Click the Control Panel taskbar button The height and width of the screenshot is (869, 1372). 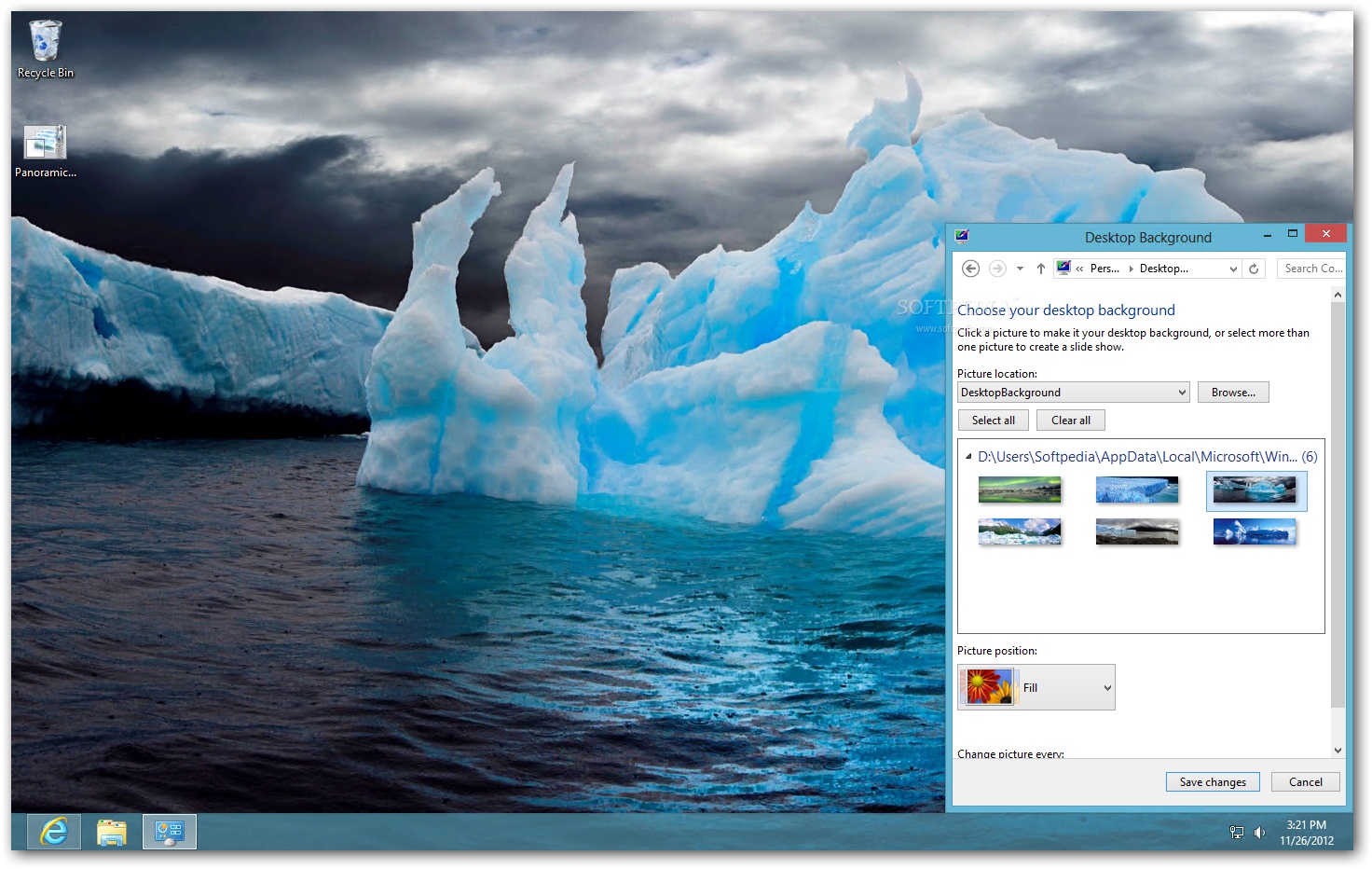170,832
